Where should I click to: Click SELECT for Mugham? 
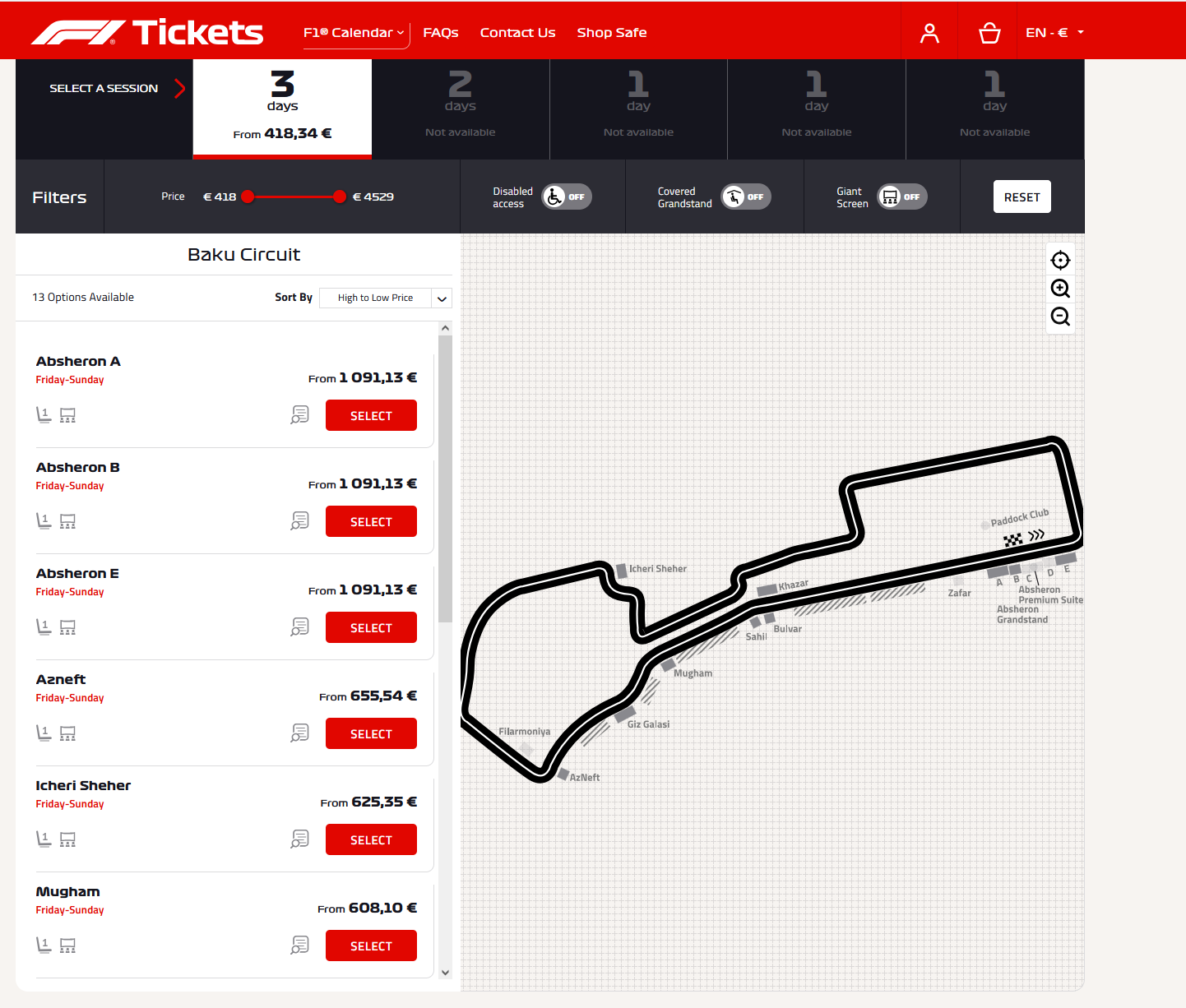tap(371, 946)
